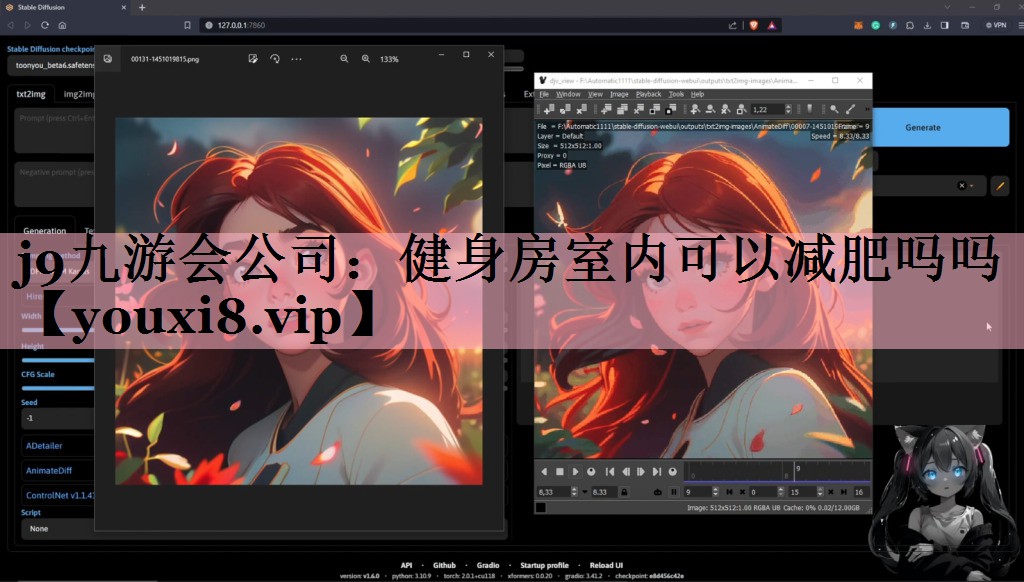The height and width of the screenshot is (582, 1024).
Task: Open the Gradio footer link
Action: (x=488, y=565)
